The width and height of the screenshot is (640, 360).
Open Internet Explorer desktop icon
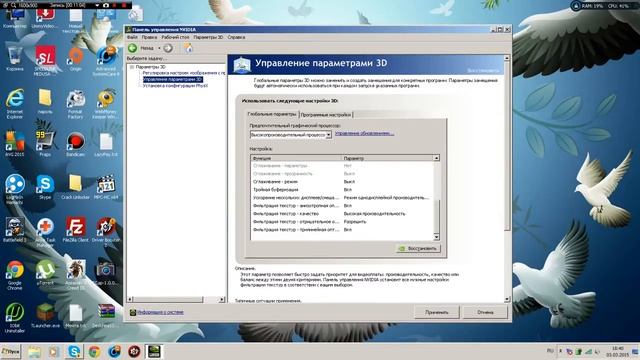pos(15,104)
